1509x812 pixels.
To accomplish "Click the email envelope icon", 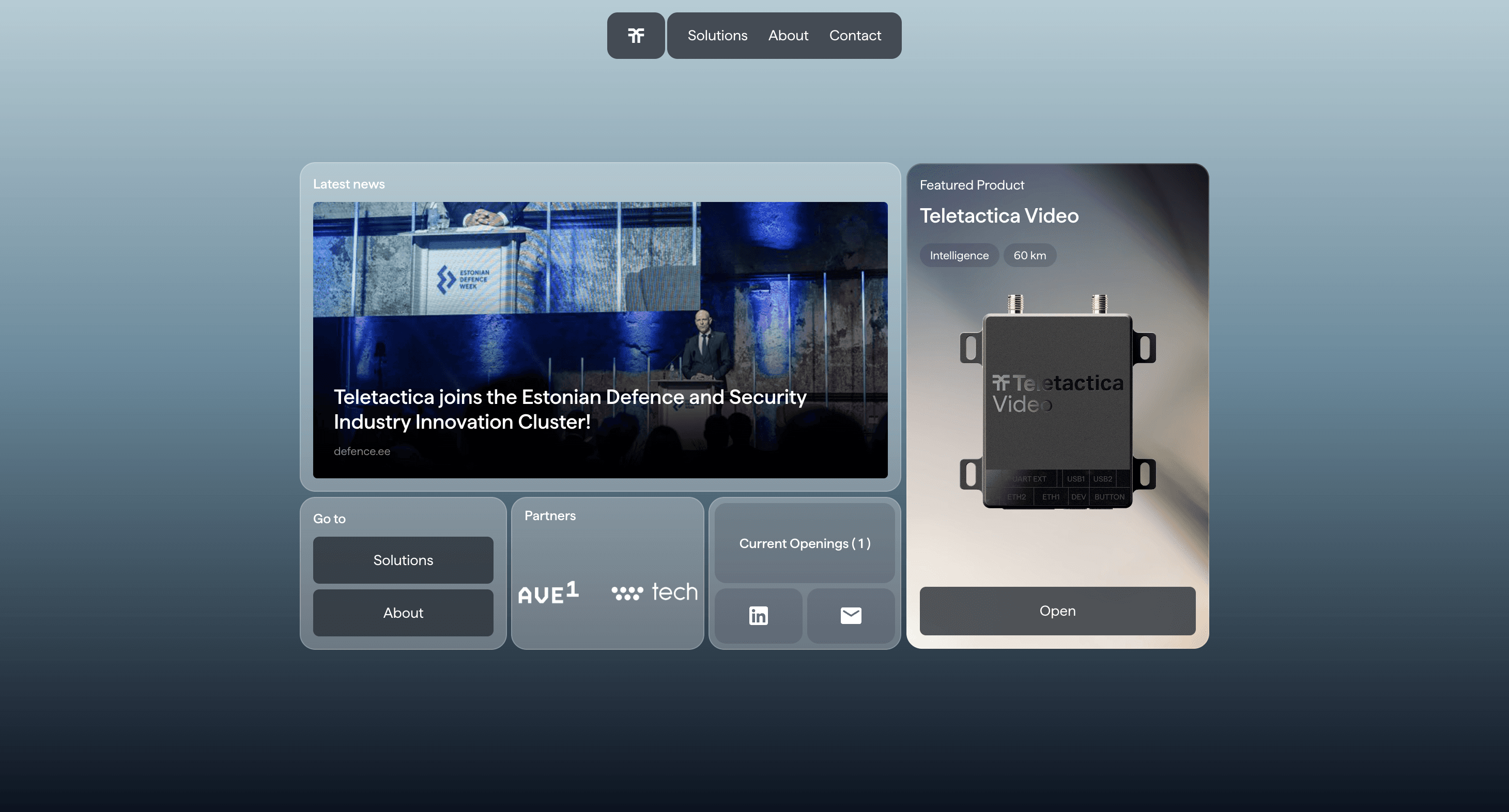I will point(851,615).
